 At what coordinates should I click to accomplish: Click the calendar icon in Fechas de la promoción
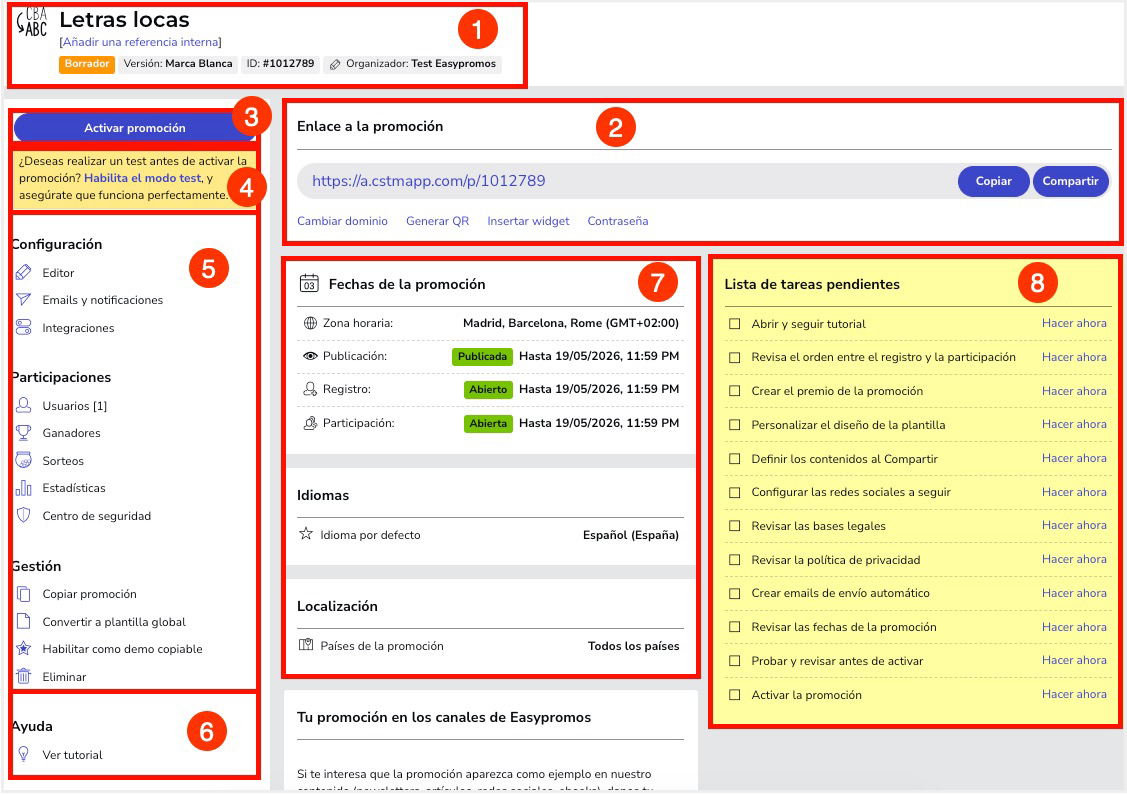(309, 283)
